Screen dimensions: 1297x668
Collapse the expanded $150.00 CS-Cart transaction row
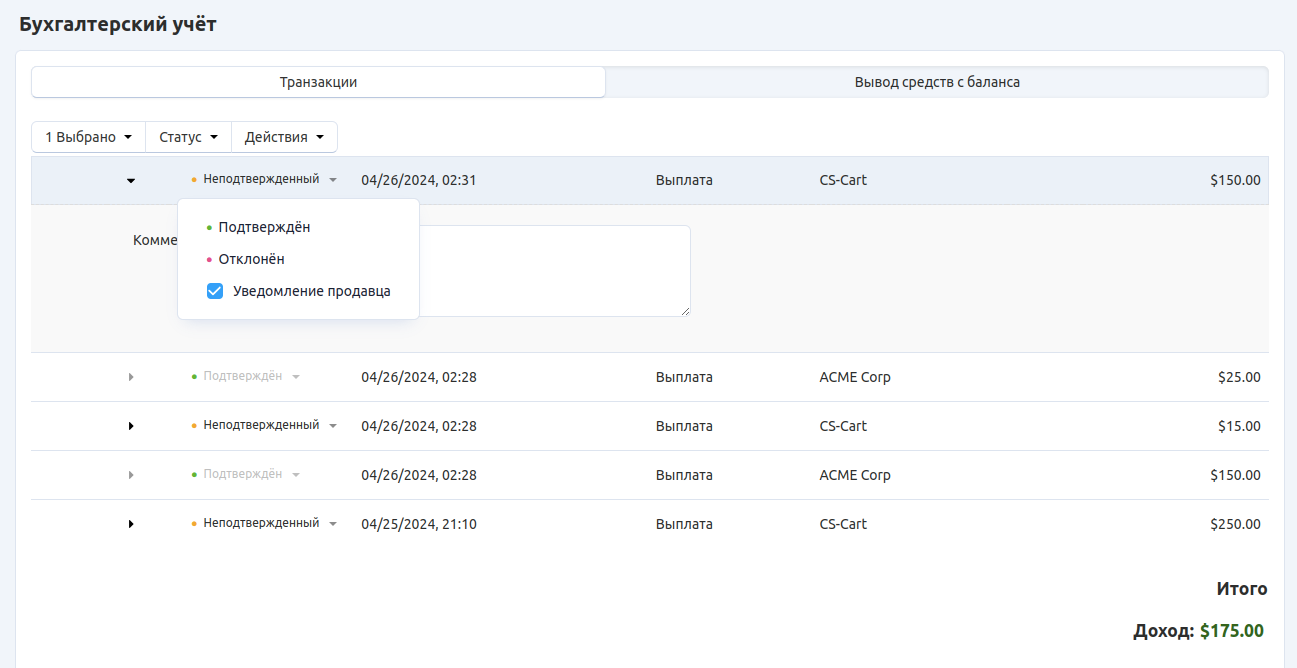(130, 181)
